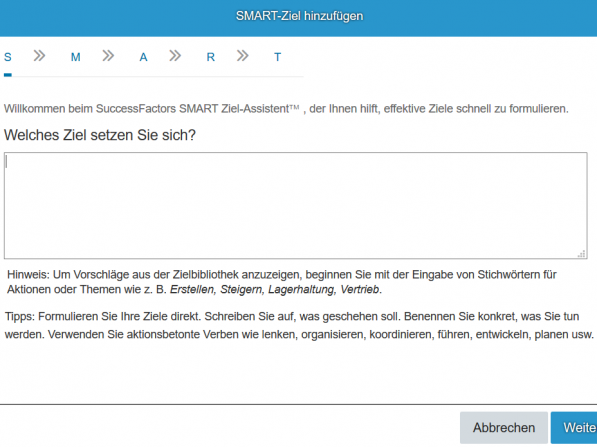Go to the T step tab
The height and width of the screenshot is (447, 597).
[x=278, y=57]
